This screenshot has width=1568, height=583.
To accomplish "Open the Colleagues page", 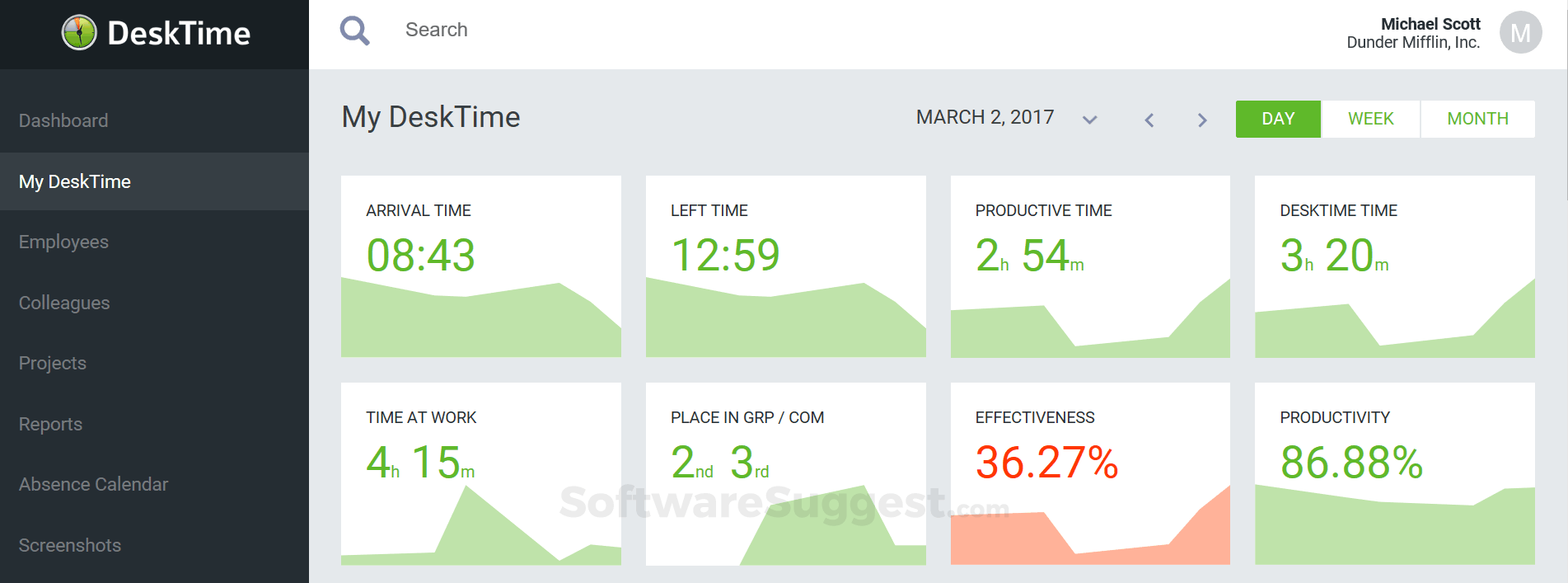I will 63,303.
